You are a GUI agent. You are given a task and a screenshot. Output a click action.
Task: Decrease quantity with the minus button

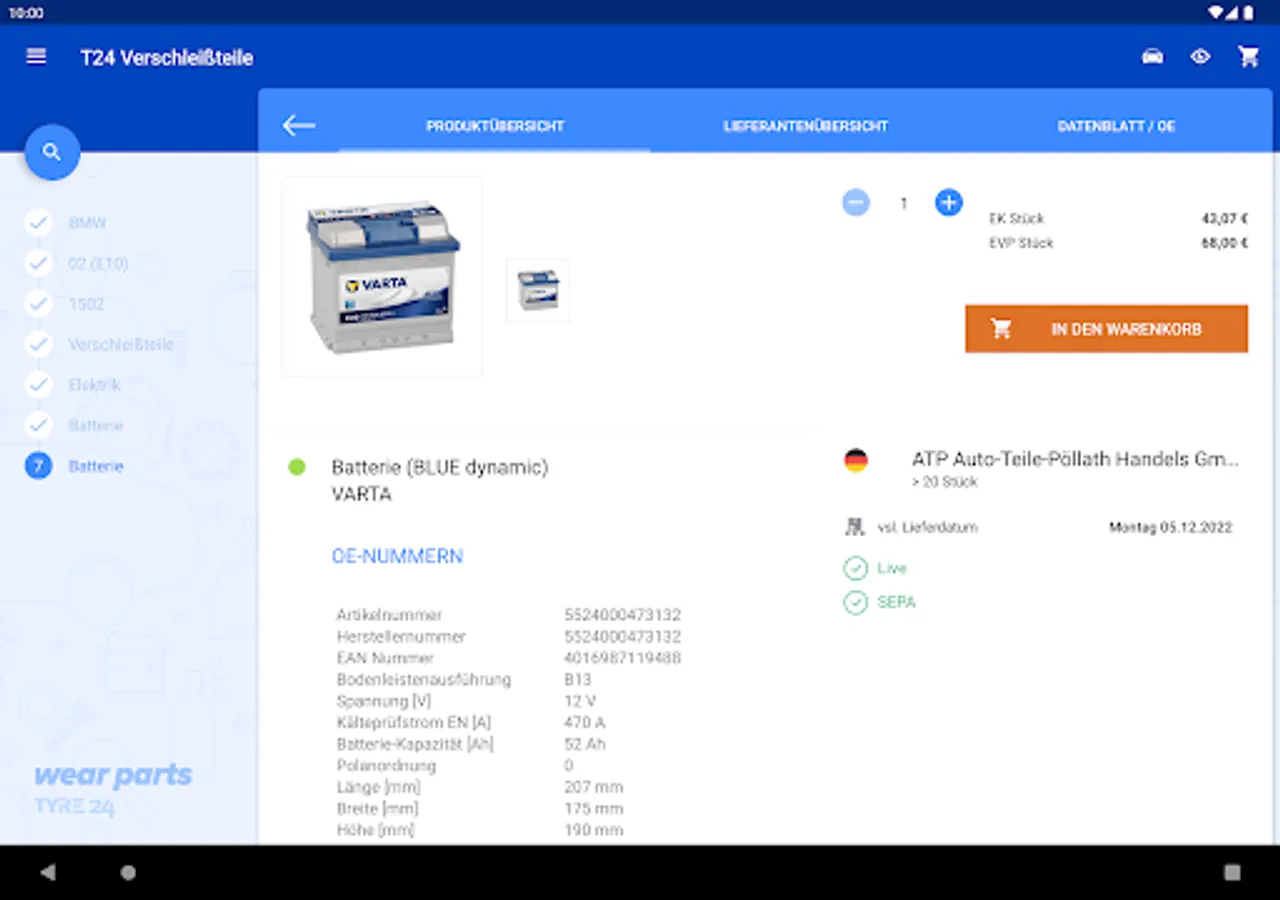click(855, 203)
